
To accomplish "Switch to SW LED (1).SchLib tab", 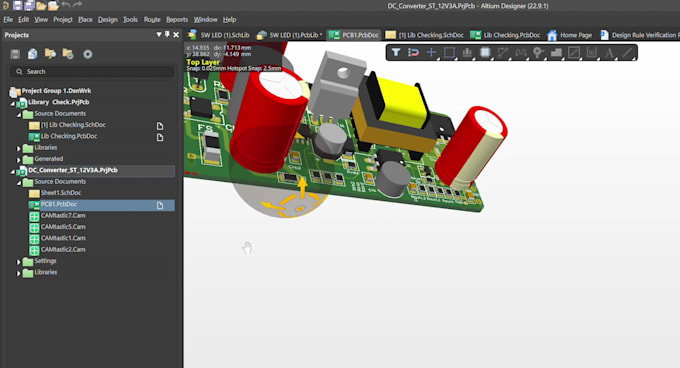I will pyautogui.click(x=219, y=35).
